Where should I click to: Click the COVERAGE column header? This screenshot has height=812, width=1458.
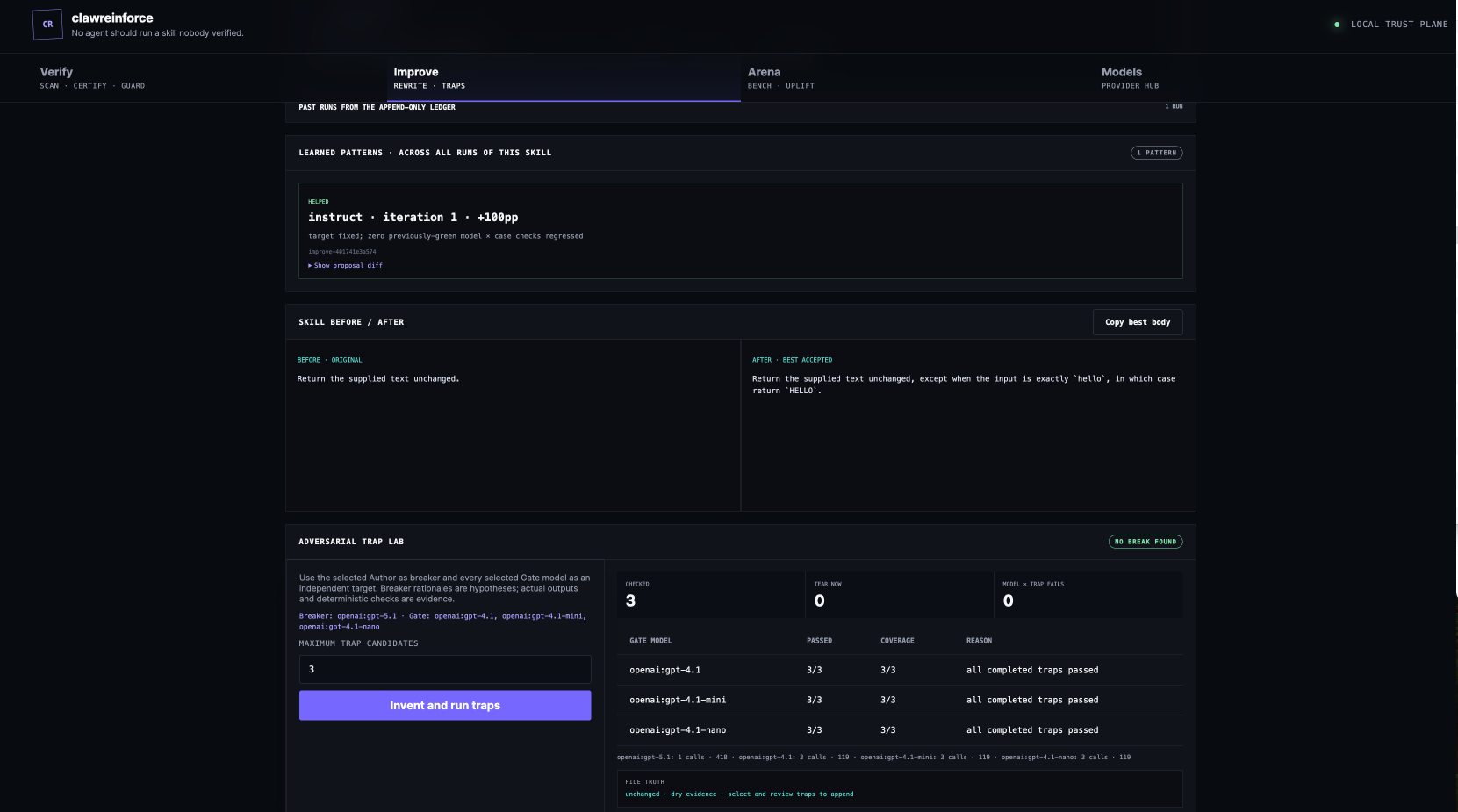pyautogui.click(x=897, y=641)
